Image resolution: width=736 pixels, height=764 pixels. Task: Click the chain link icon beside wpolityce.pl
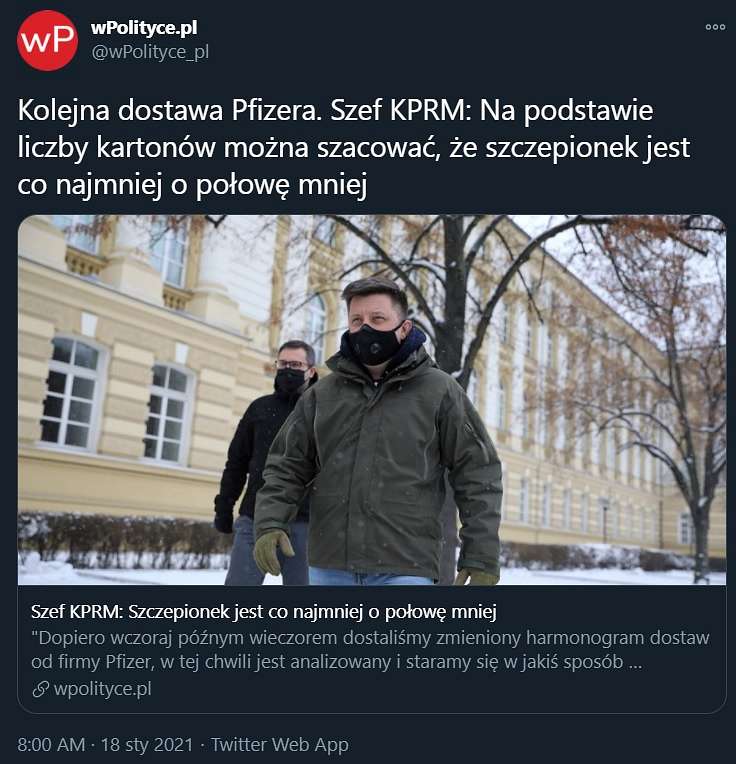40,689
